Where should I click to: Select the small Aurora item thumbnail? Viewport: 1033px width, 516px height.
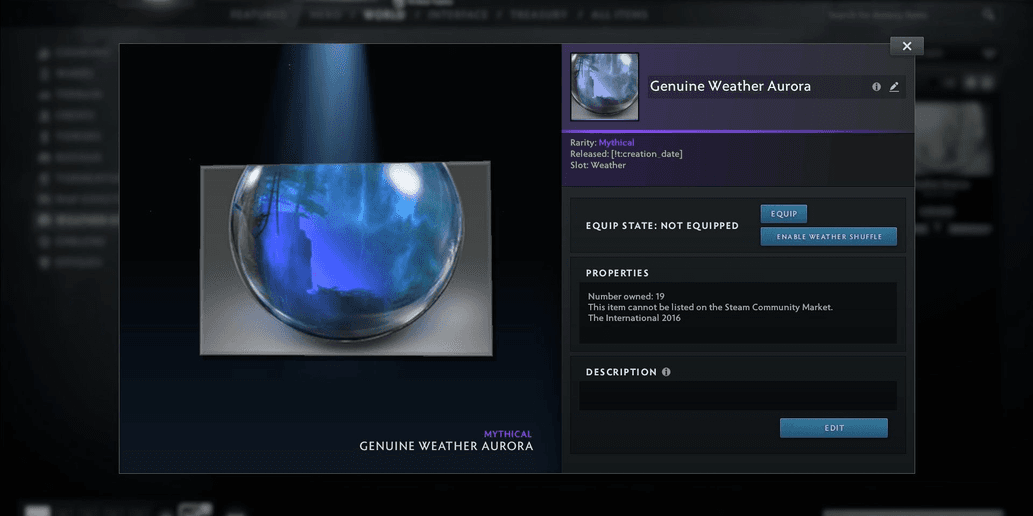pos(605,87)
